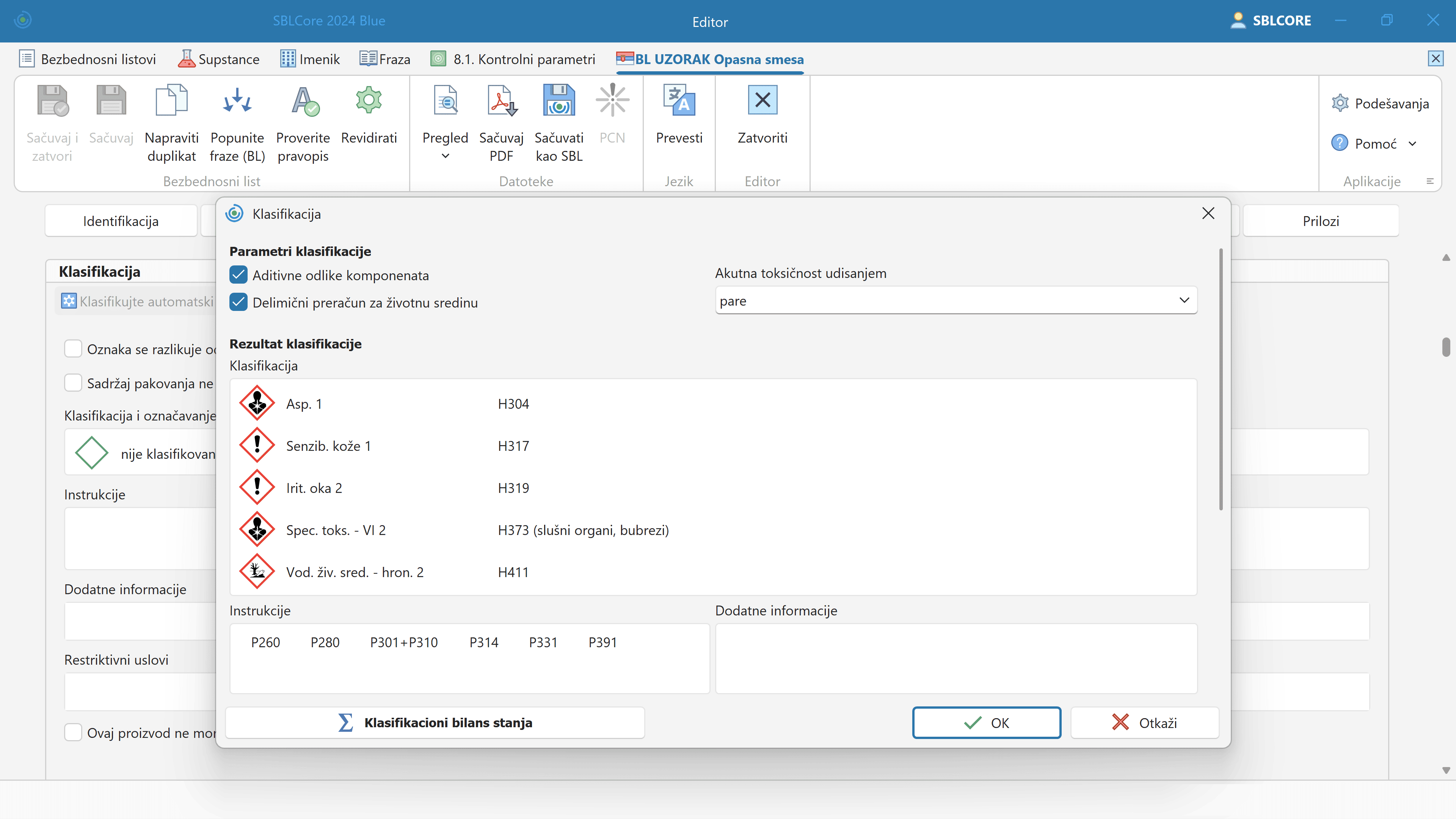1456x819 pixels.
Task: Click Sačuvaj PDF icon
Action: (501, 100)
